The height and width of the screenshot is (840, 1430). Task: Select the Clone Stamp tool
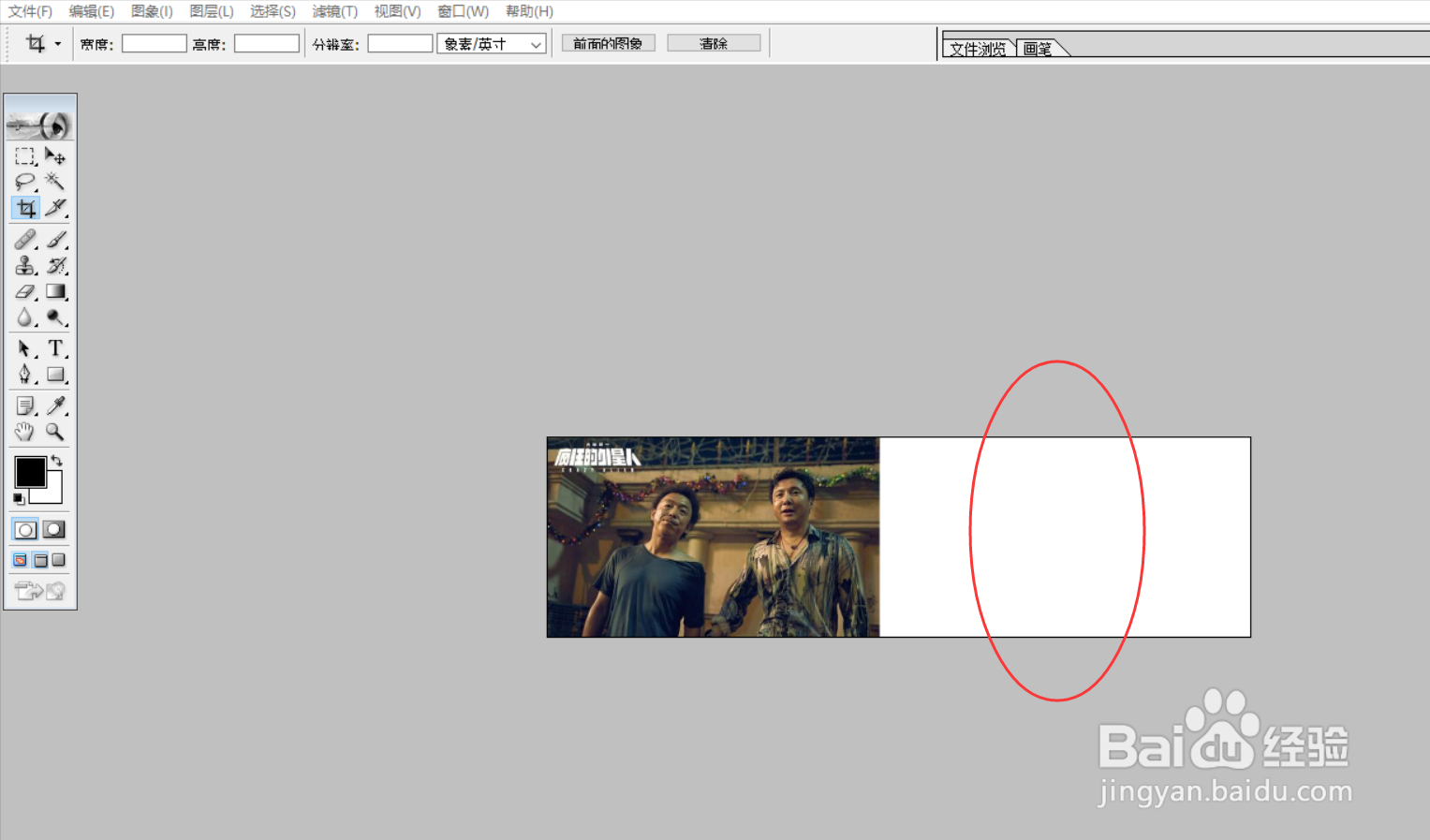[25, 266]
